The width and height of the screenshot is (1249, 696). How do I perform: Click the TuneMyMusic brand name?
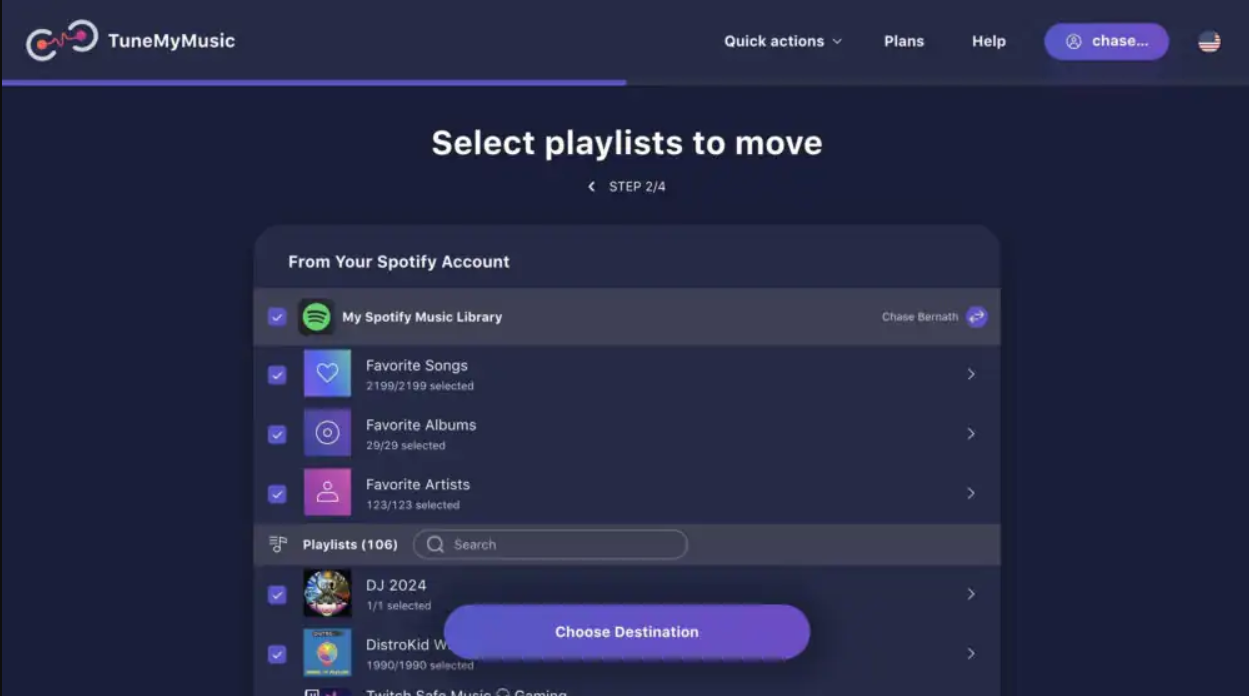pos(171,41)
